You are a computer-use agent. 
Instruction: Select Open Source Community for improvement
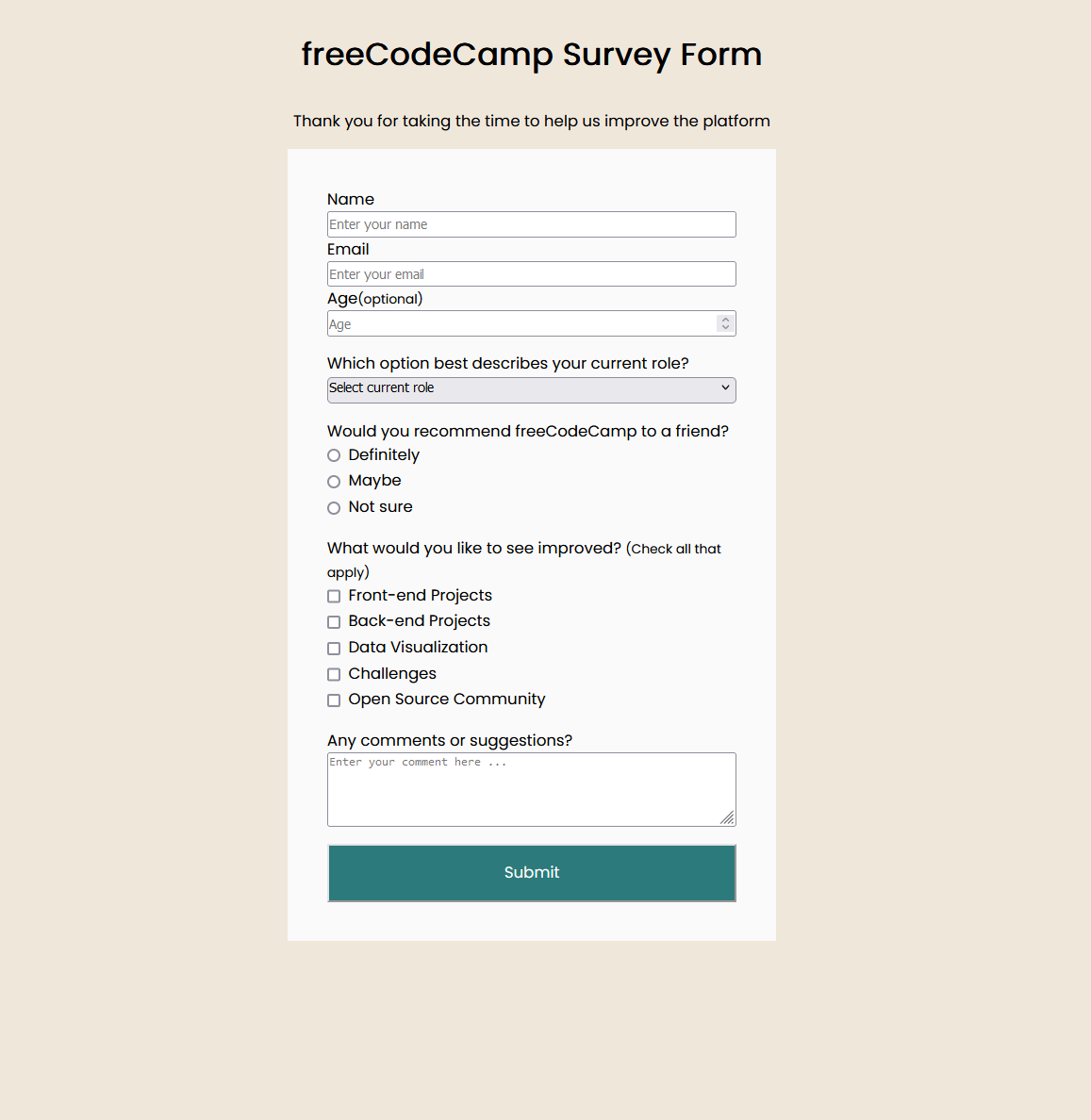click(x=334, y=700)
